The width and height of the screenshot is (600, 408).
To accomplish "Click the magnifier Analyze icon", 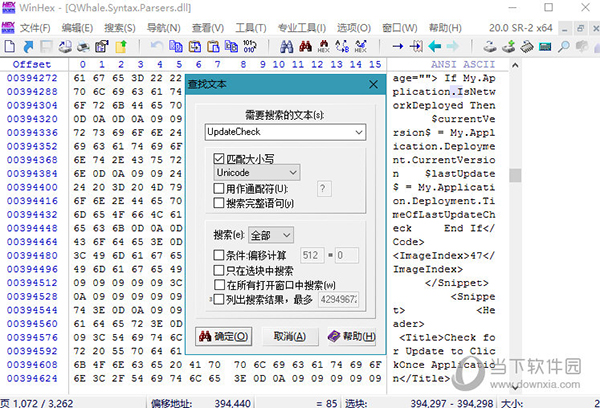I will [563, 47].
